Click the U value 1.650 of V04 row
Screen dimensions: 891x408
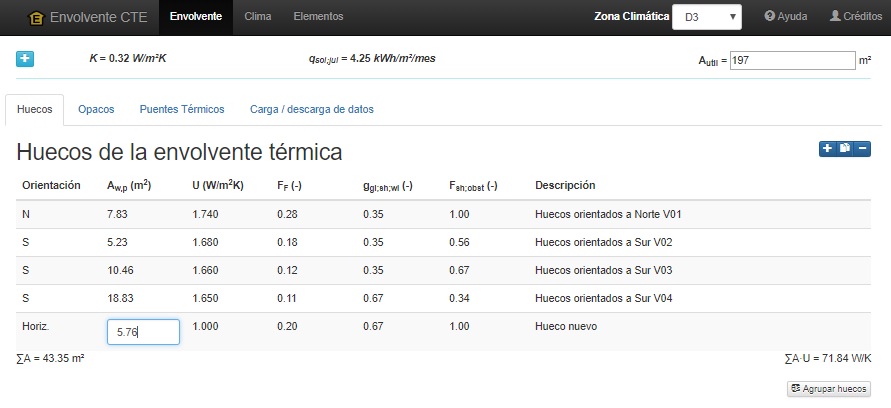205,298
